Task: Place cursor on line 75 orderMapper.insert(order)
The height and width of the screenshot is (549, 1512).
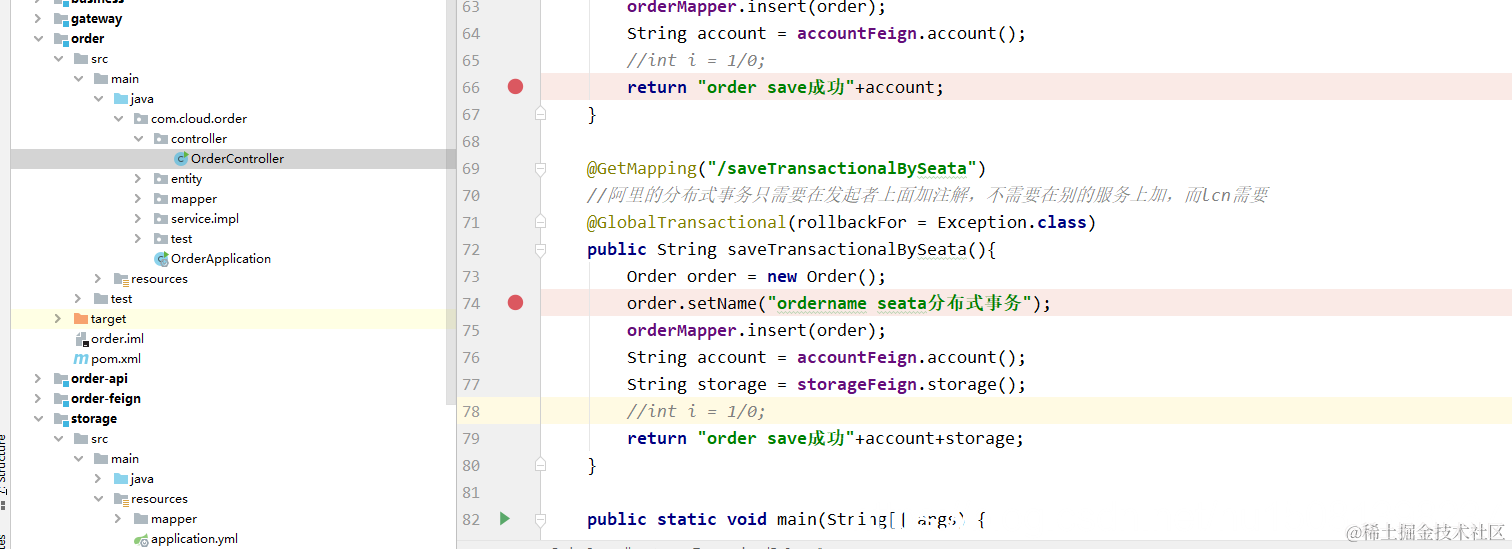Action: click(757, 330)
